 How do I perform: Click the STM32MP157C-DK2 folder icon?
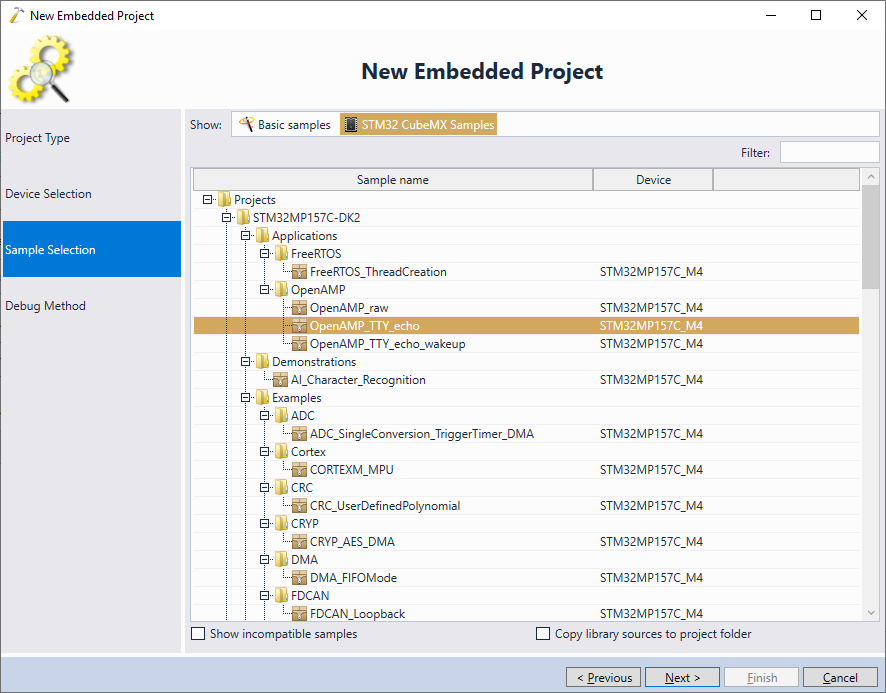(x=243, y=218)
